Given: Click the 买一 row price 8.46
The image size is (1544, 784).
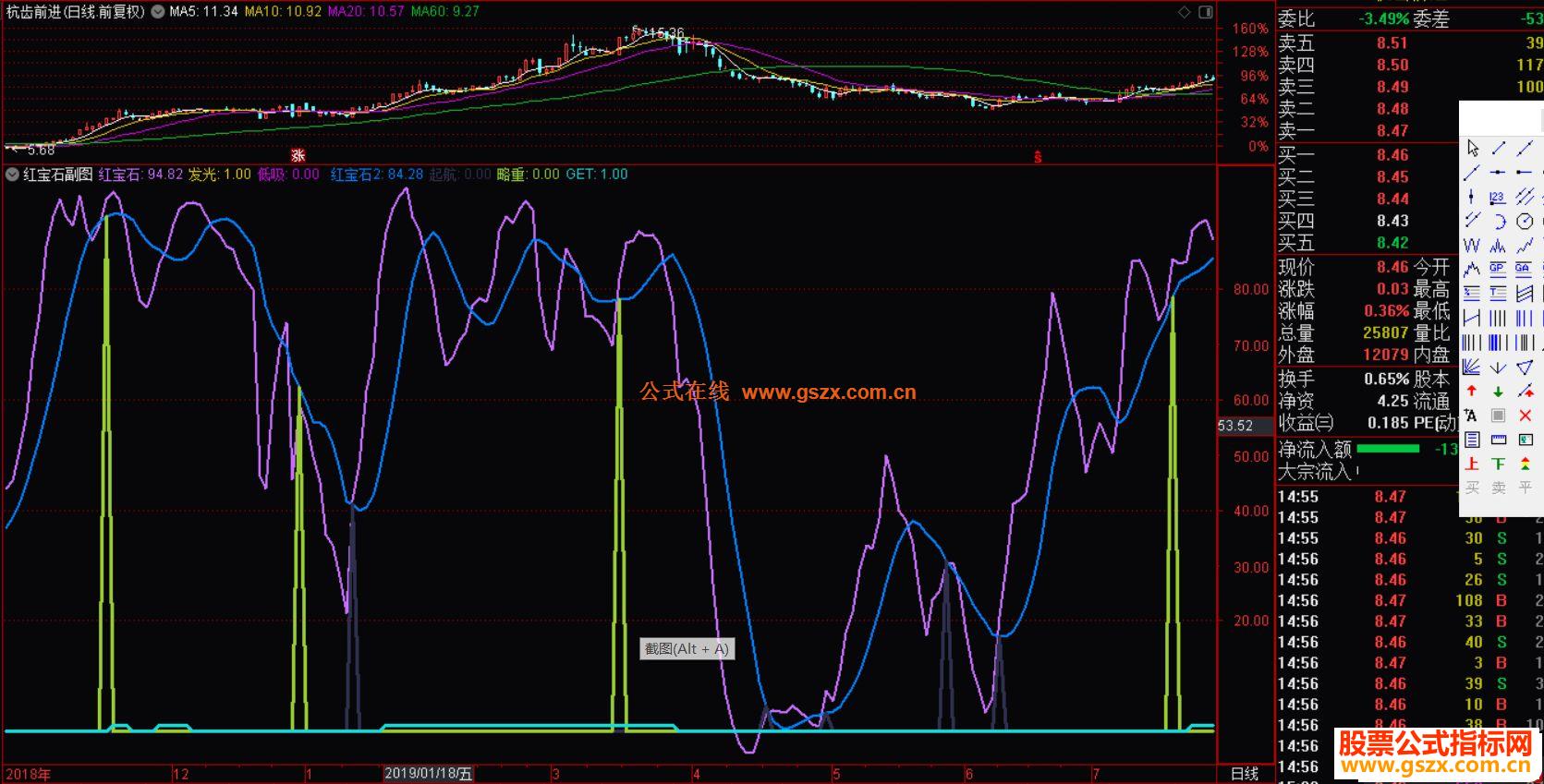Looking at the screenshot, I should point(1392,154).
